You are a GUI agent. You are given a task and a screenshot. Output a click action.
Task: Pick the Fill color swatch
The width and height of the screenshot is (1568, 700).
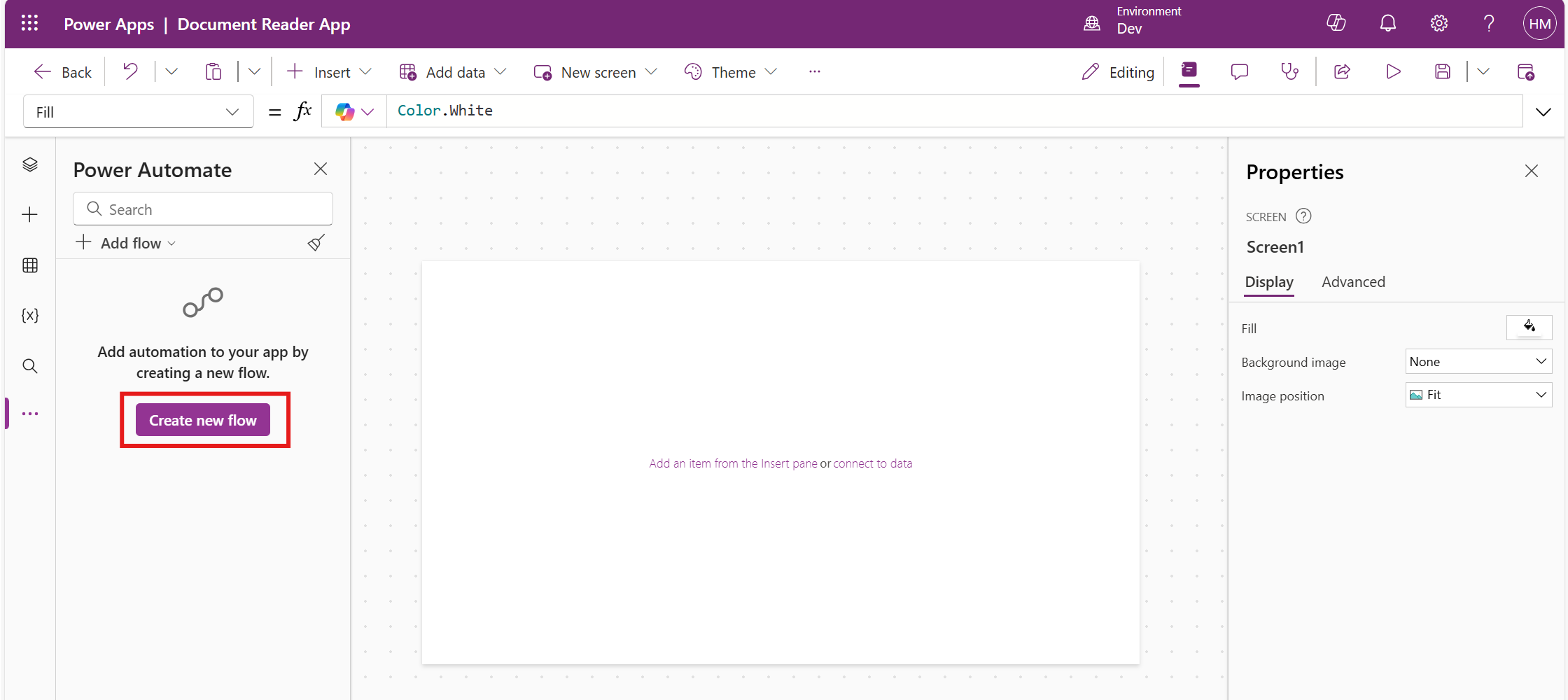1529,327
